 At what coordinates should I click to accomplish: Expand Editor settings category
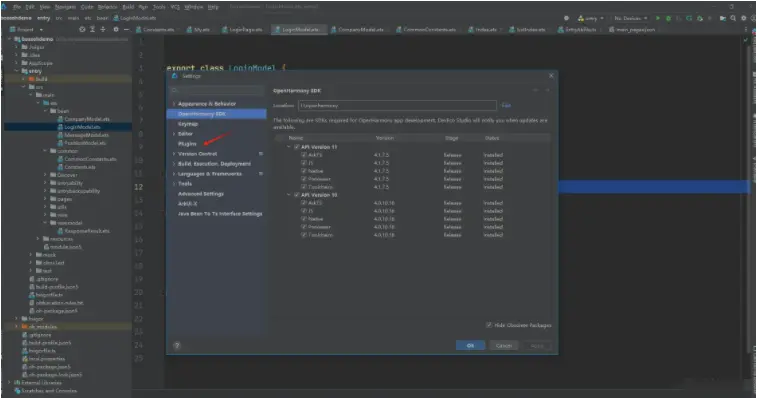pyautogui.click(x=174, y=134)
